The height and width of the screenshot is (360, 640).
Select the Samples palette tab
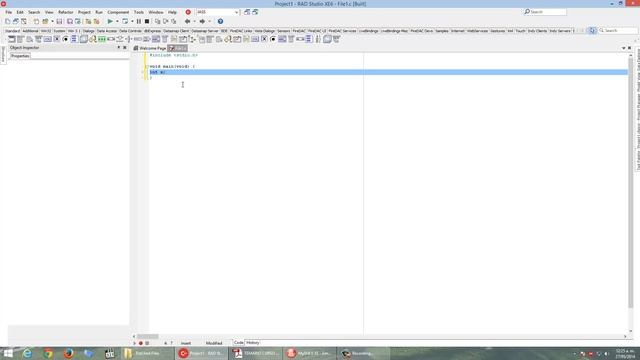tap(442, 31)
